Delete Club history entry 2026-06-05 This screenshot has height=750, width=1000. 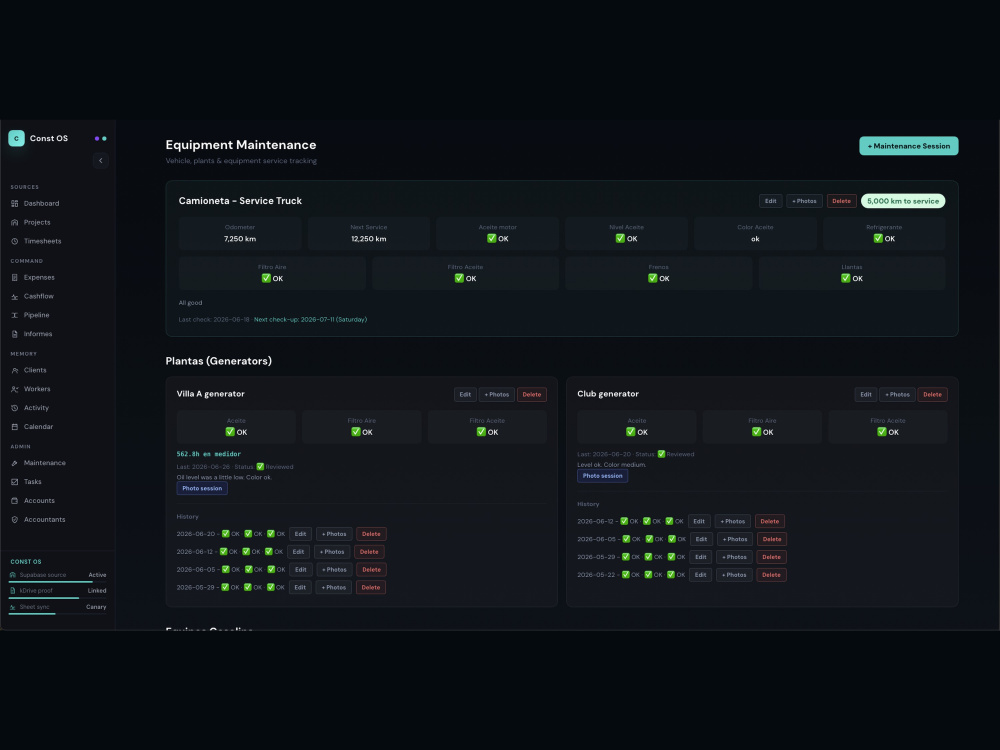pos(772,540)
